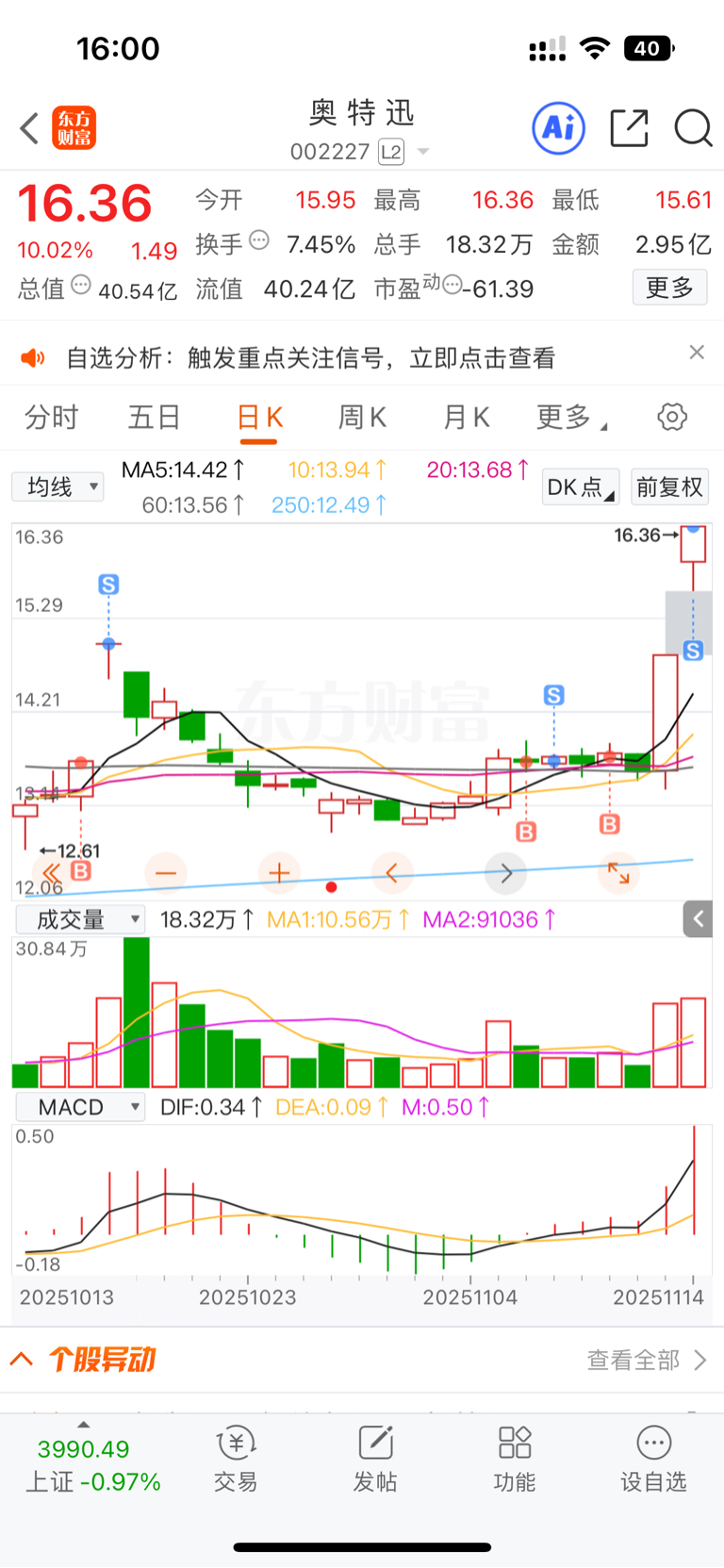Tap the red B buy marker near 12.61
Screen dimensions: 724x1568
point(81,871)
